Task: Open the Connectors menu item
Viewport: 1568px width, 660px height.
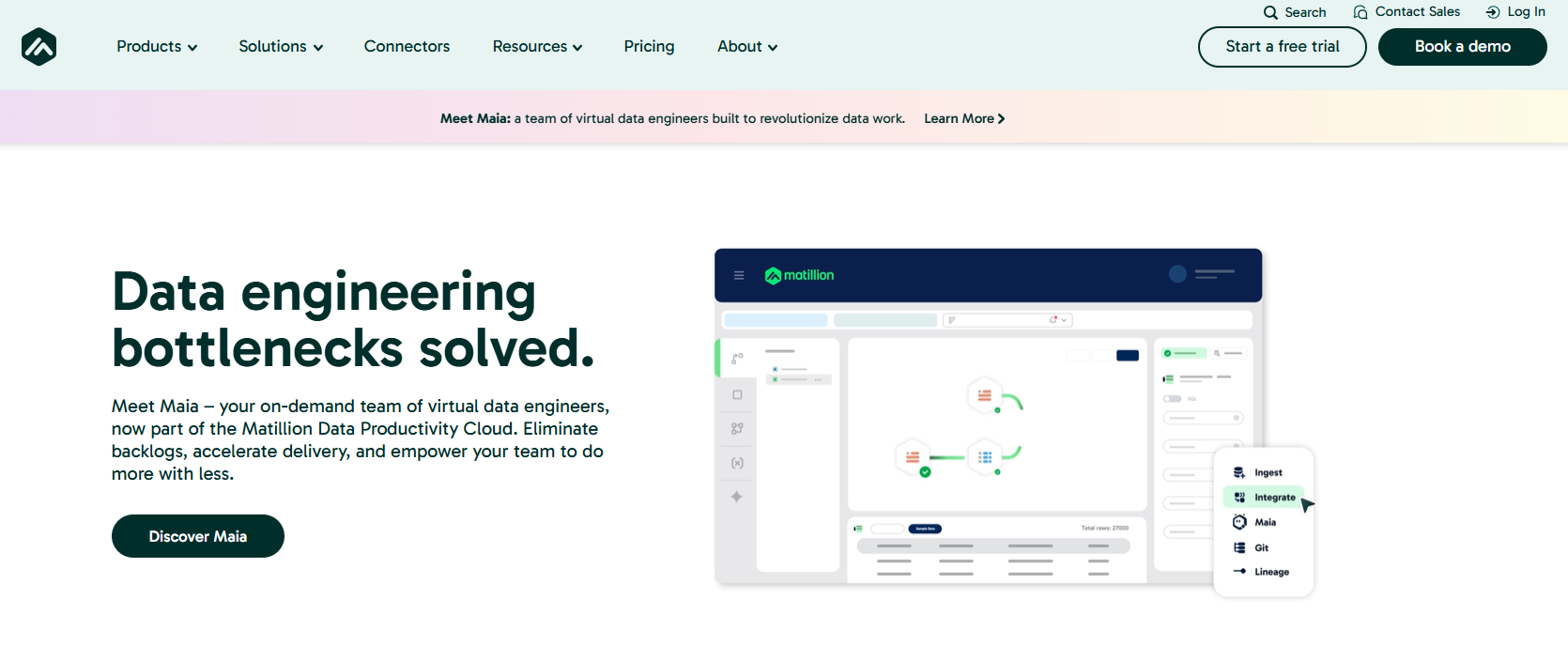Action: click(x=407, y=46)
